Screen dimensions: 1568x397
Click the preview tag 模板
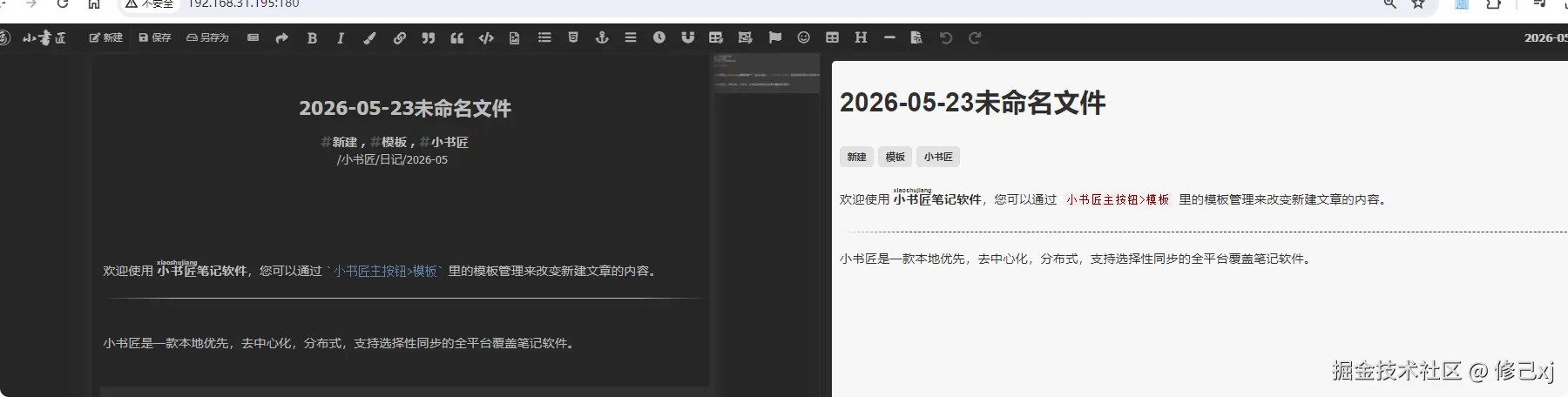[896, 157]
